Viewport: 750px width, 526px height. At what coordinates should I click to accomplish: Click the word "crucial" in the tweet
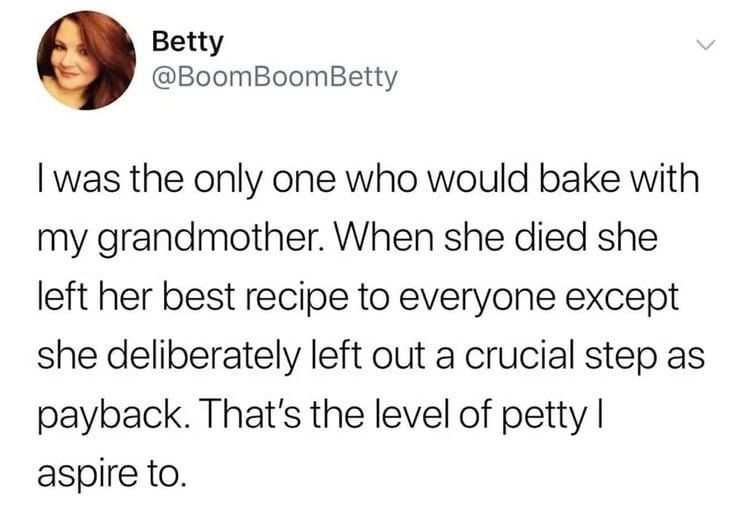[x=519, y=356]
